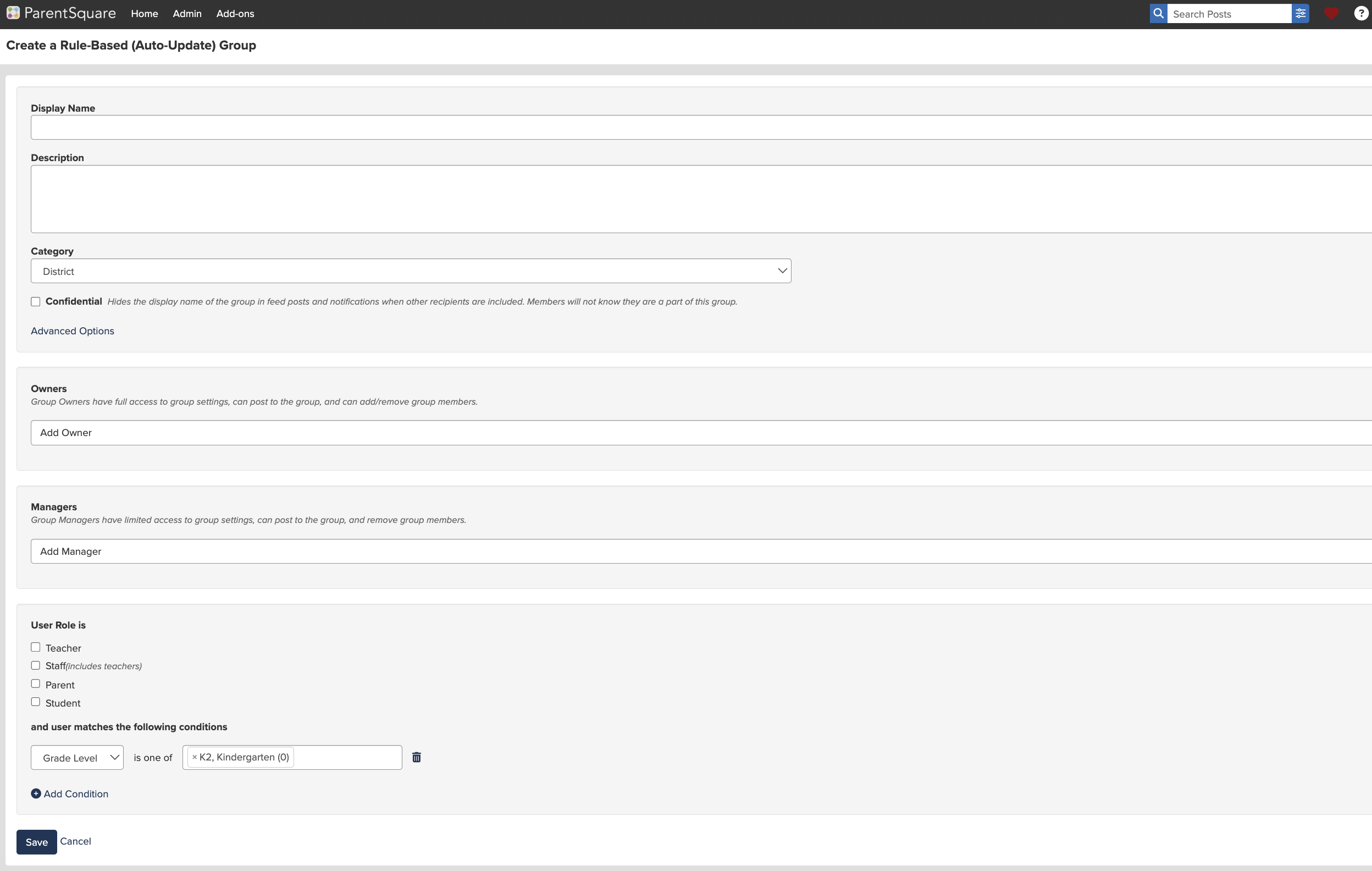This screenshot has width=1372, height=871.
Task: Open the search filter options icon
Action: pos(1300,14)
